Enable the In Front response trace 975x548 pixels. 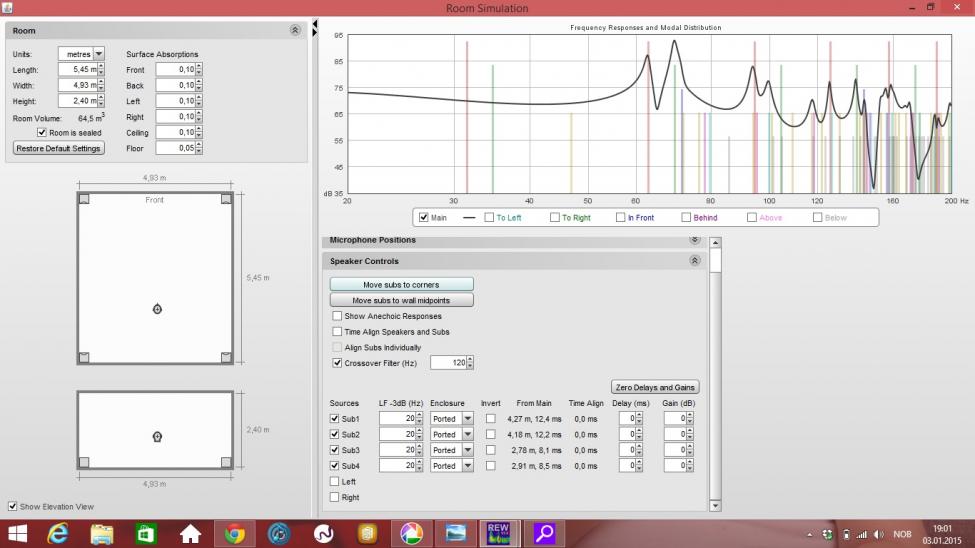[621, 217]
